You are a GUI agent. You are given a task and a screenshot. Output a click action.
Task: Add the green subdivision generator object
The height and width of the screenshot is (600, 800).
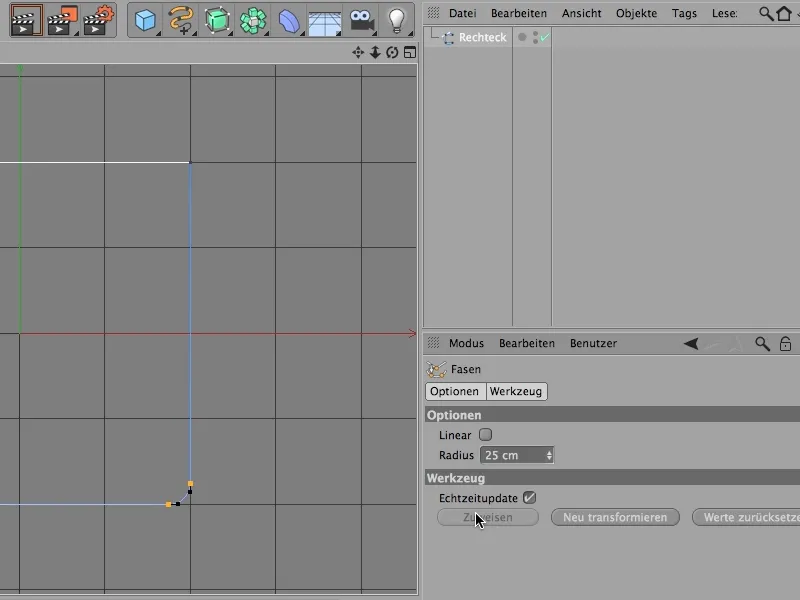217,20
